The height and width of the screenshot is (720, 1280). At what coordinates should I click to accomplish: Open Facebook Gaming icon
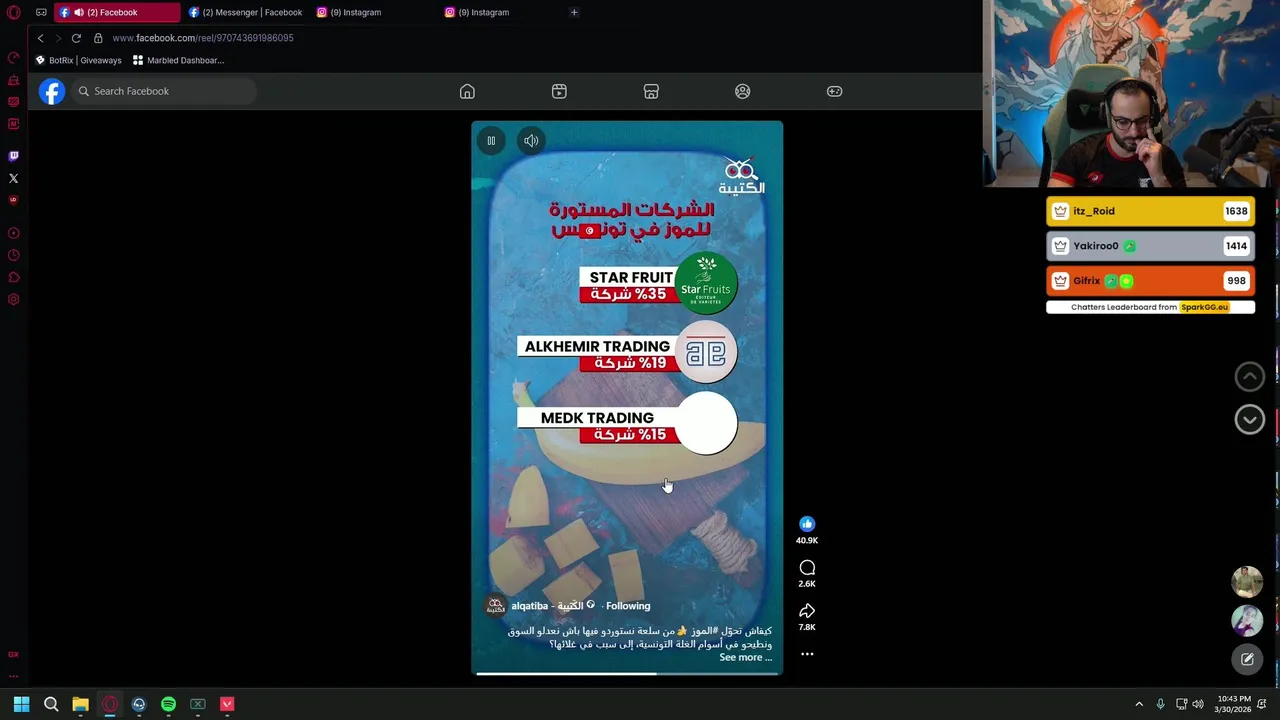pos(834,91)
